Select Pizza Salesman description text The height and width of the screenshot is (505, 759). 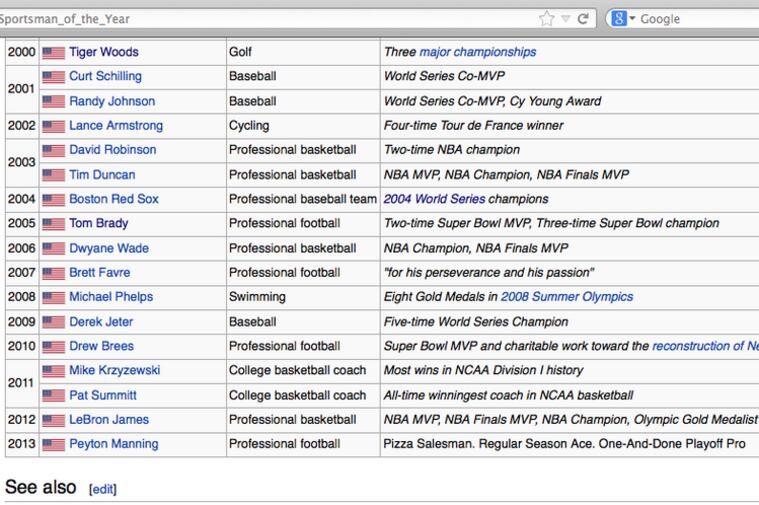[x=564, y=444]
